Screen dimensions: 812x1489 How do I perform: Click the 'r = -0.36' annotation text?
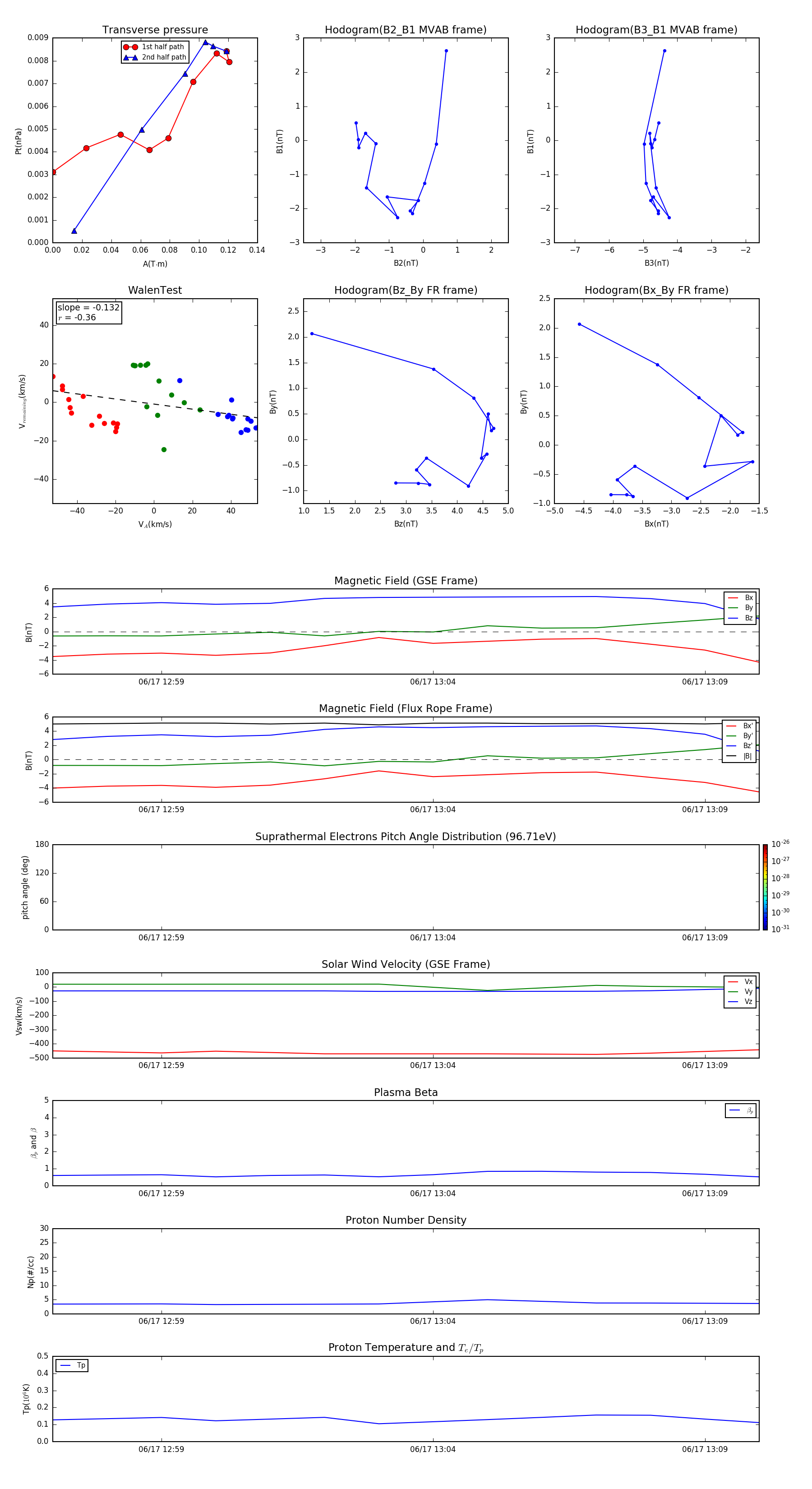coord(77,317)
